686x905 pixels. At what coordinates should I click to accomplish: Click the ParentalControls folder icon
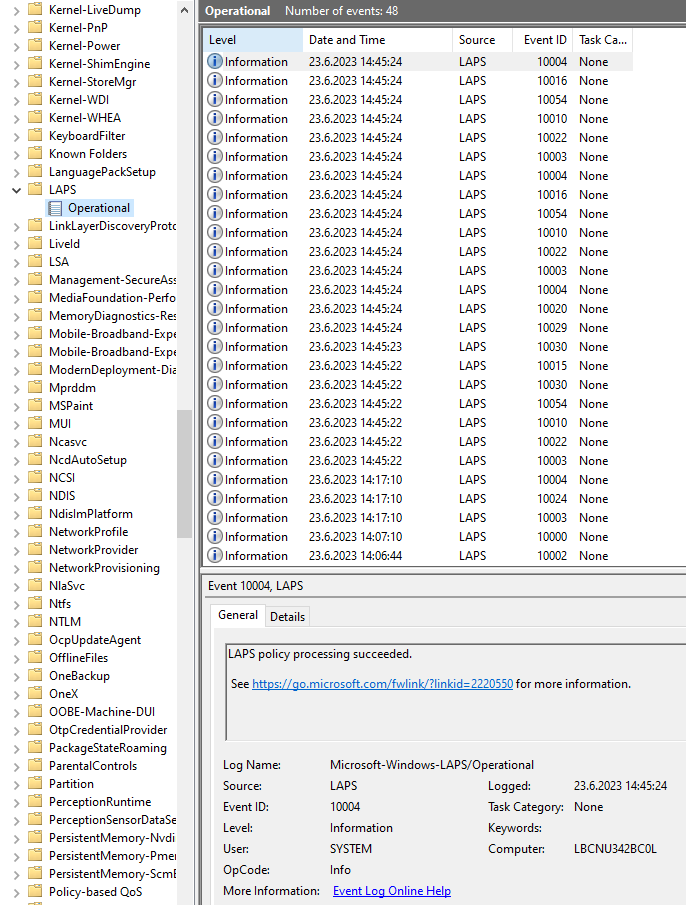tap(35, 765)
